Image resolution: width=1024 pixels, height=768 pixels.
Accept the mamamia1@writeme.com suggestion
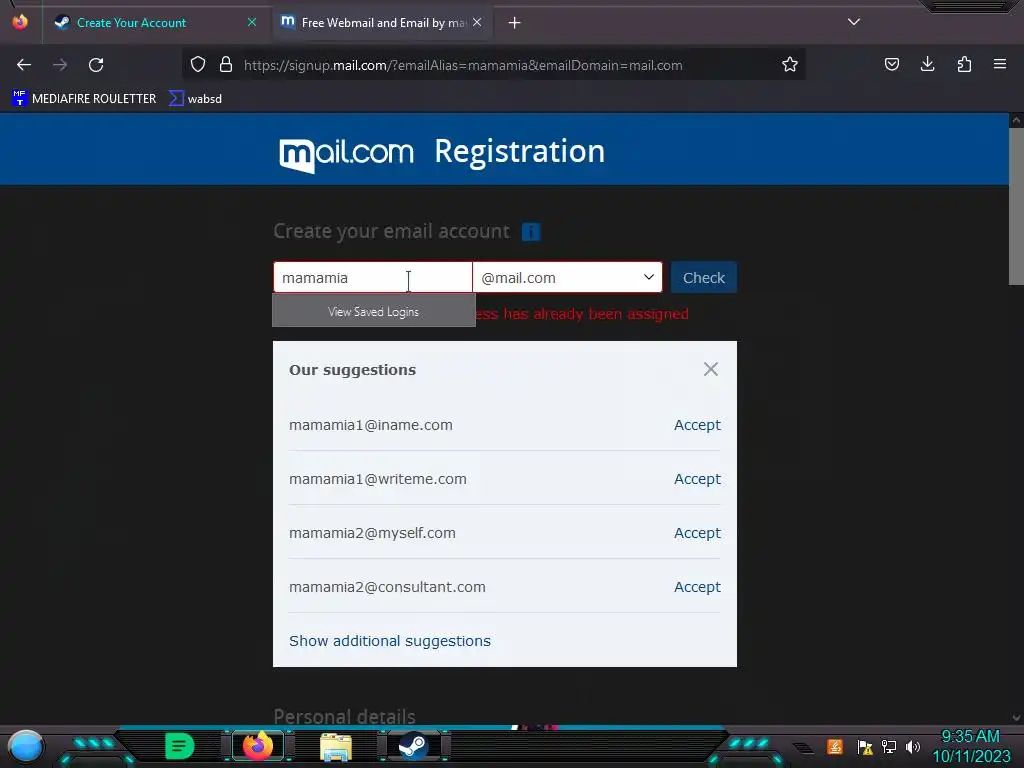point(697,479)
